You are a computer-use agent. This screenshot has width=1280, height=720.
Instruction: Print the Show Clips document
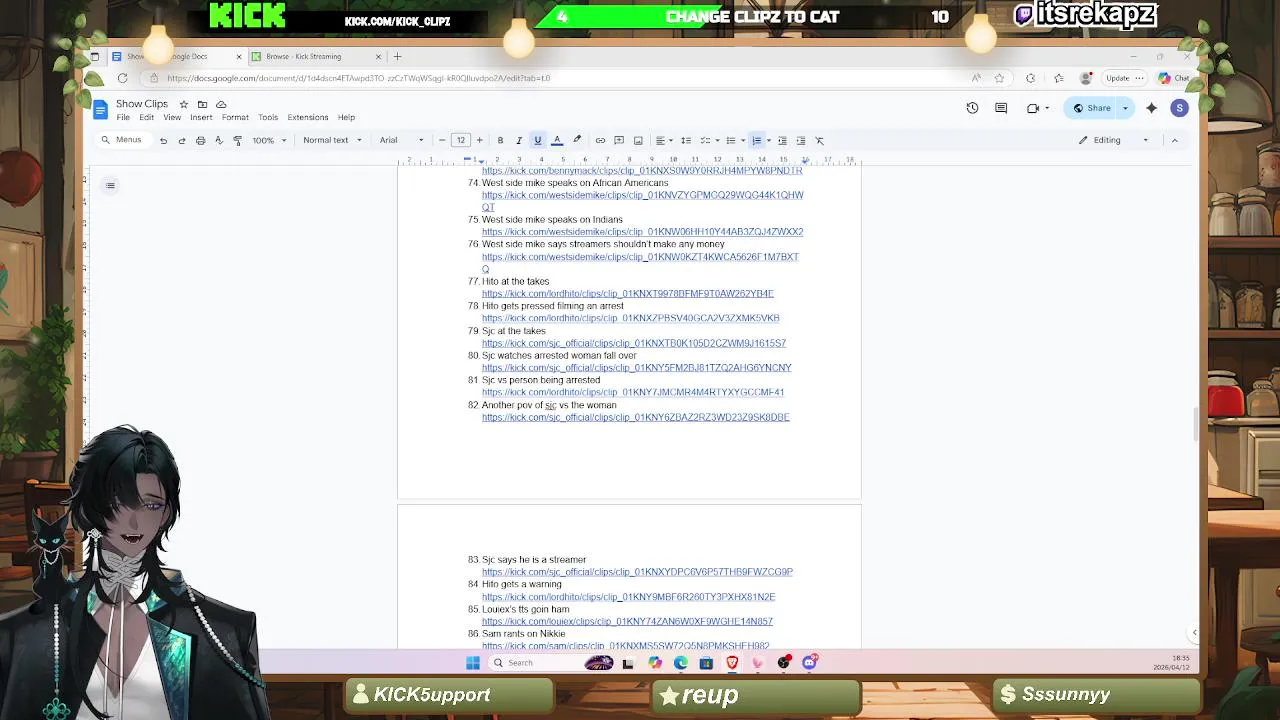click(x=200, y=140)
